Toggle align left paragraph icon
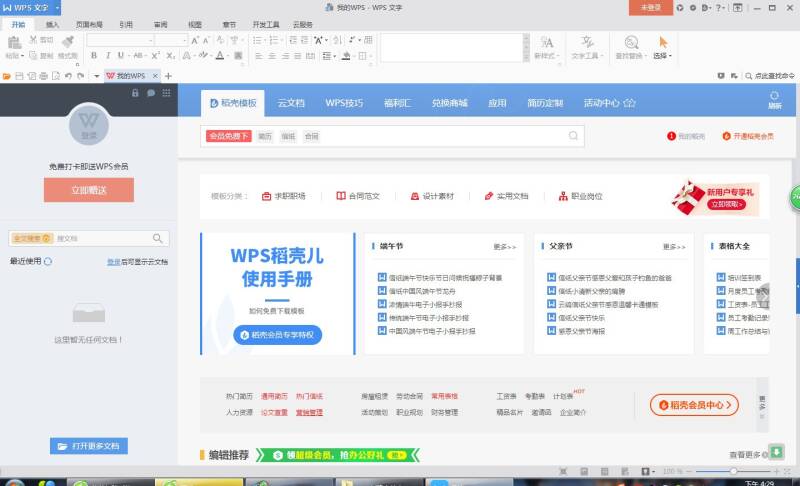Screen dimensions: 800x486 coord(259,56)
